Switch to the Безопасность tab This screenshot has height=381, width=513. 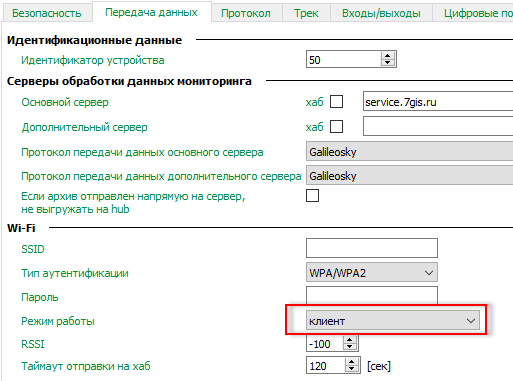47,13
